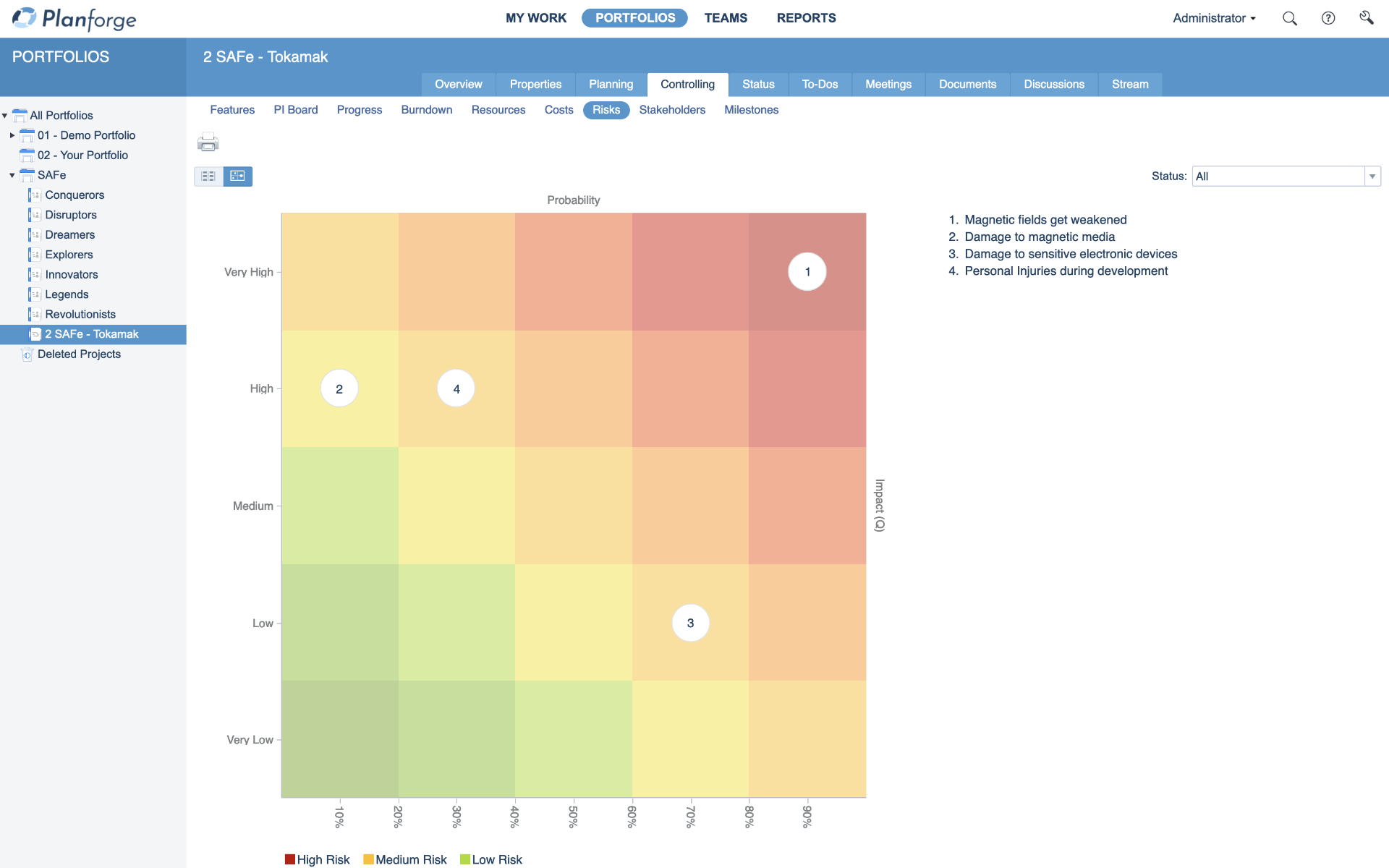Click the Stakeholders sub-tab

tap(672, 110)
